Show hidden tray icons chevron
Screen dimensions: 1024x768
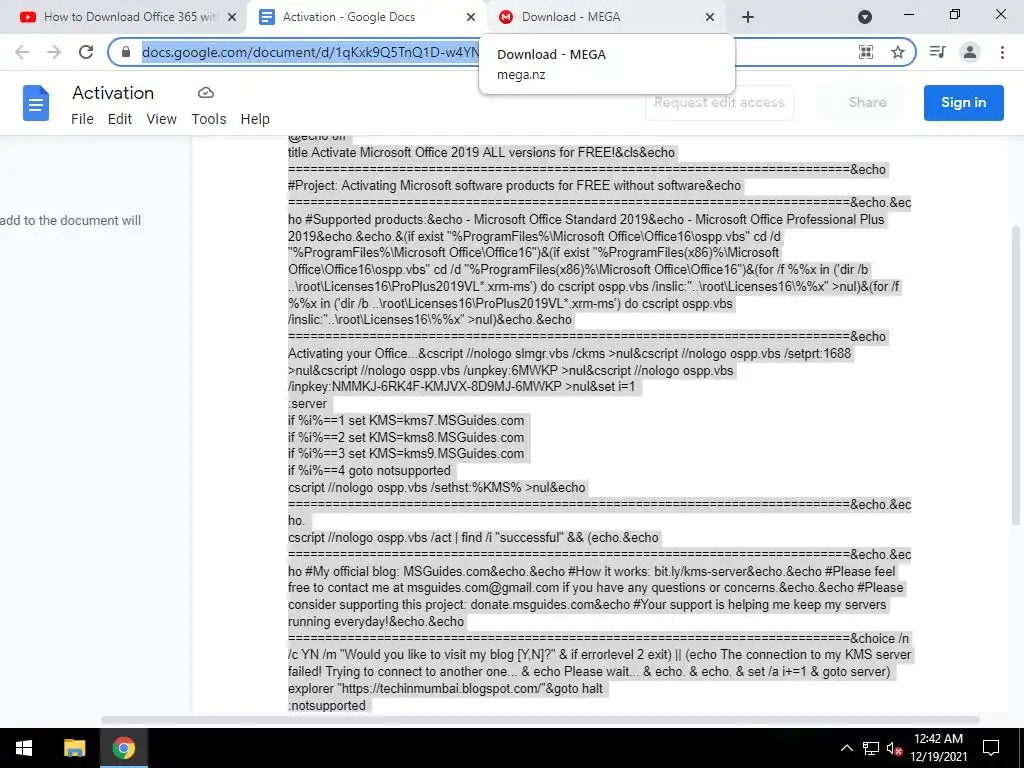pyautogui.click(x=846, y=748)
